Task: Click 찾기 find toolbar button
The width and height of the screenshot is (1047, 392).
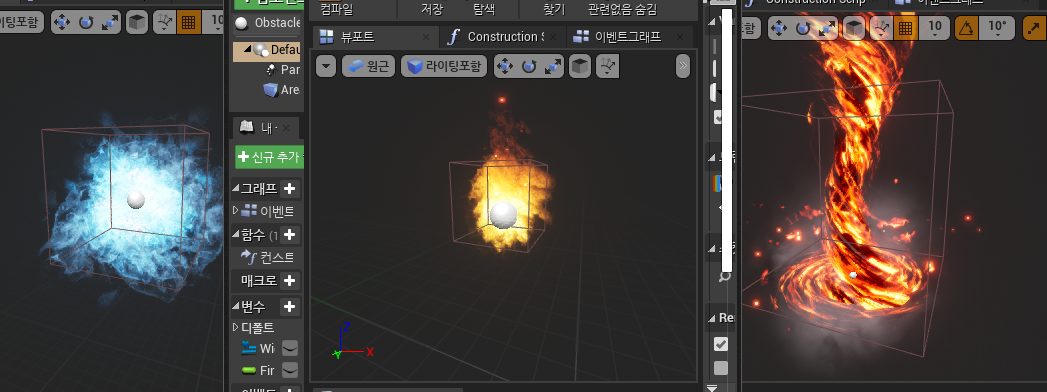Action: click(x=554, y=9)
